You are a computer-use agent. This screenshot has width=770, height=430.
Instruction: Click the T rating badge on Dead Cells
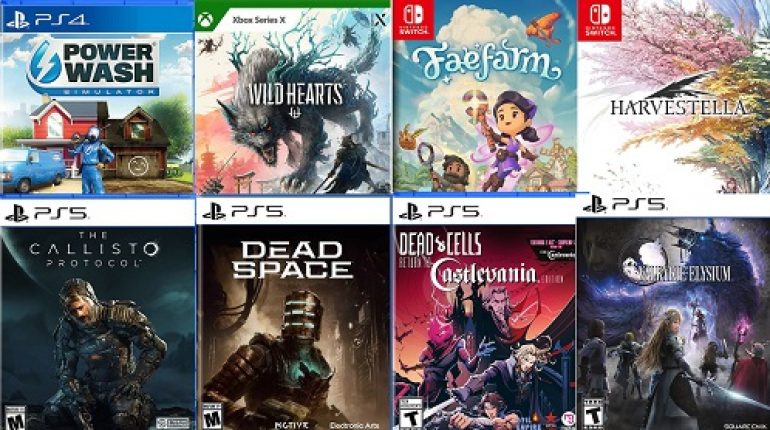[x=412, y=414]
